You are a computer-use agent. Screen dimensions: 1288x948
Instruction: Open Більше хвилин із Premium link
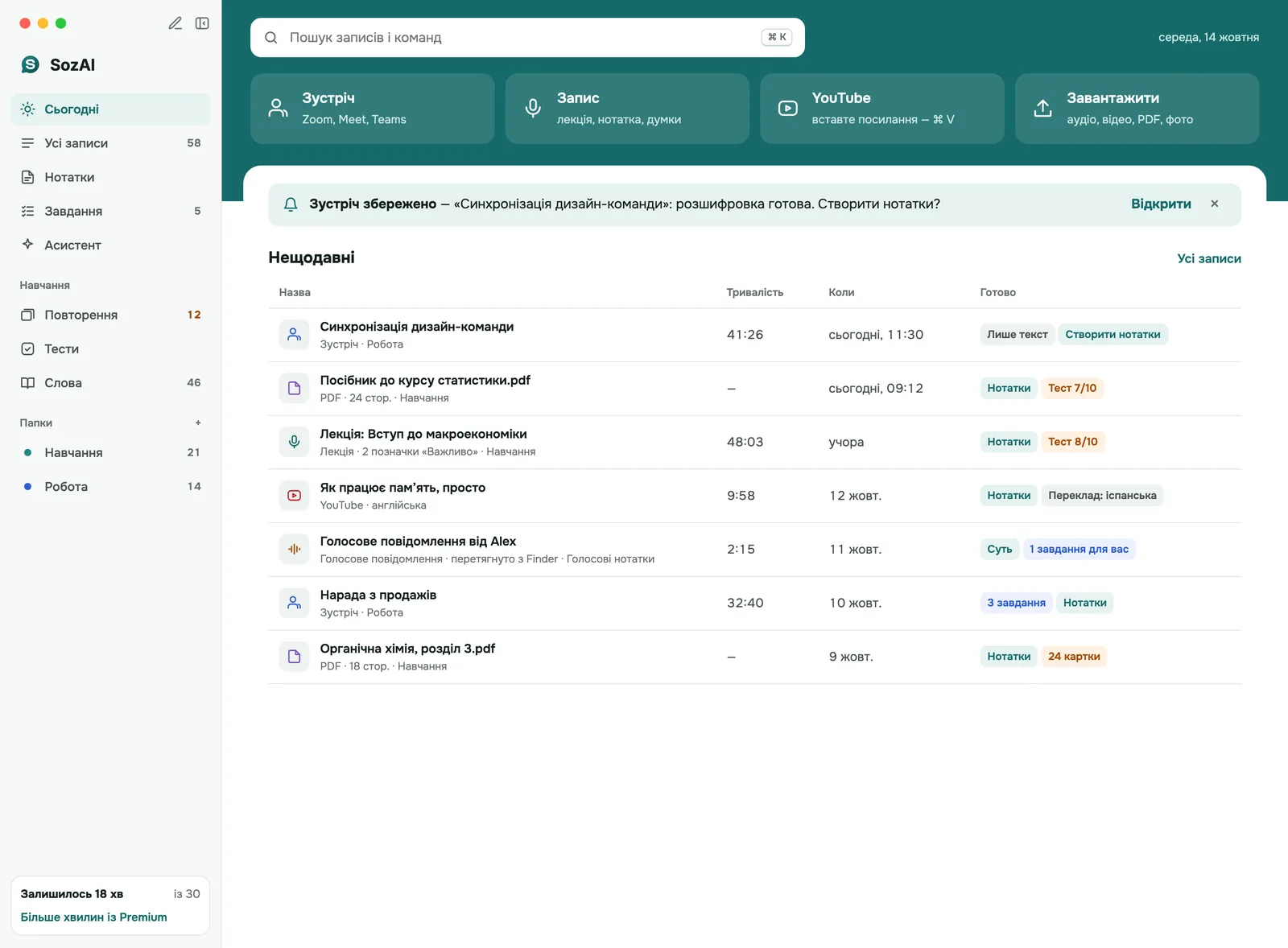94,917
